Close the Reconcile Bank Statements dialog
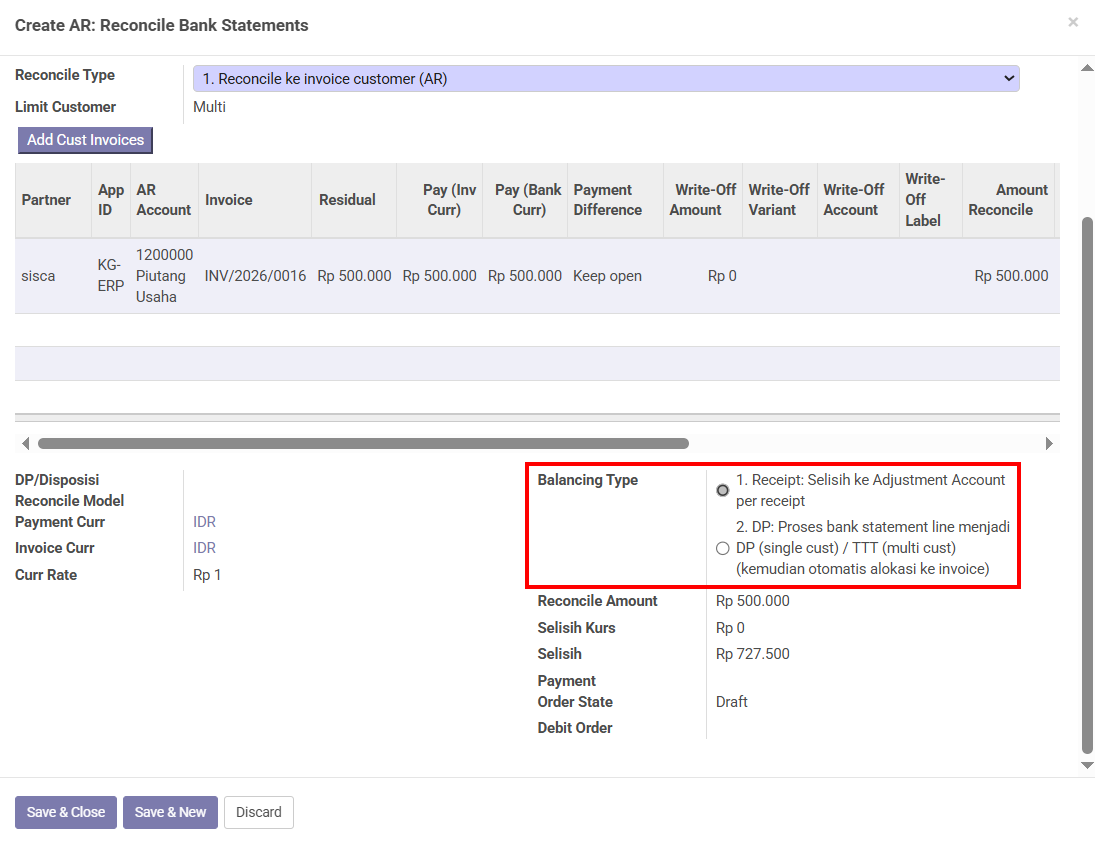This screenshot has width=1095, height=847. [1073, 22]
